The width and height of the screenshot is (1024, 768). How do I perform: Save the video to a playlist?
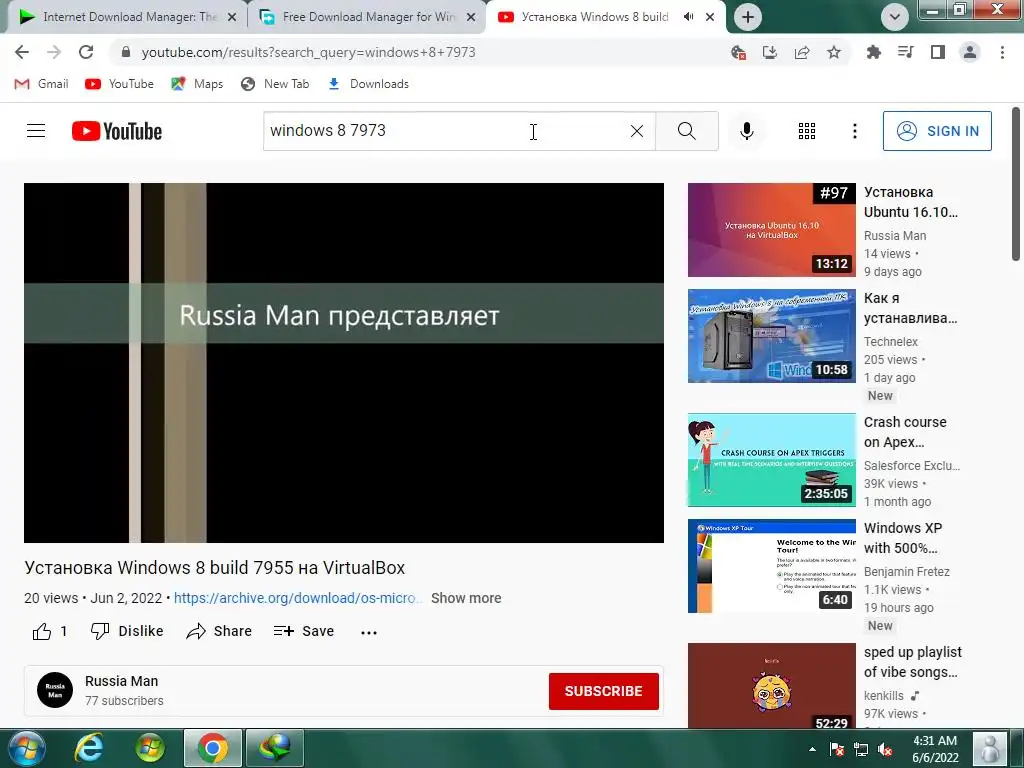tap(304, 631)
